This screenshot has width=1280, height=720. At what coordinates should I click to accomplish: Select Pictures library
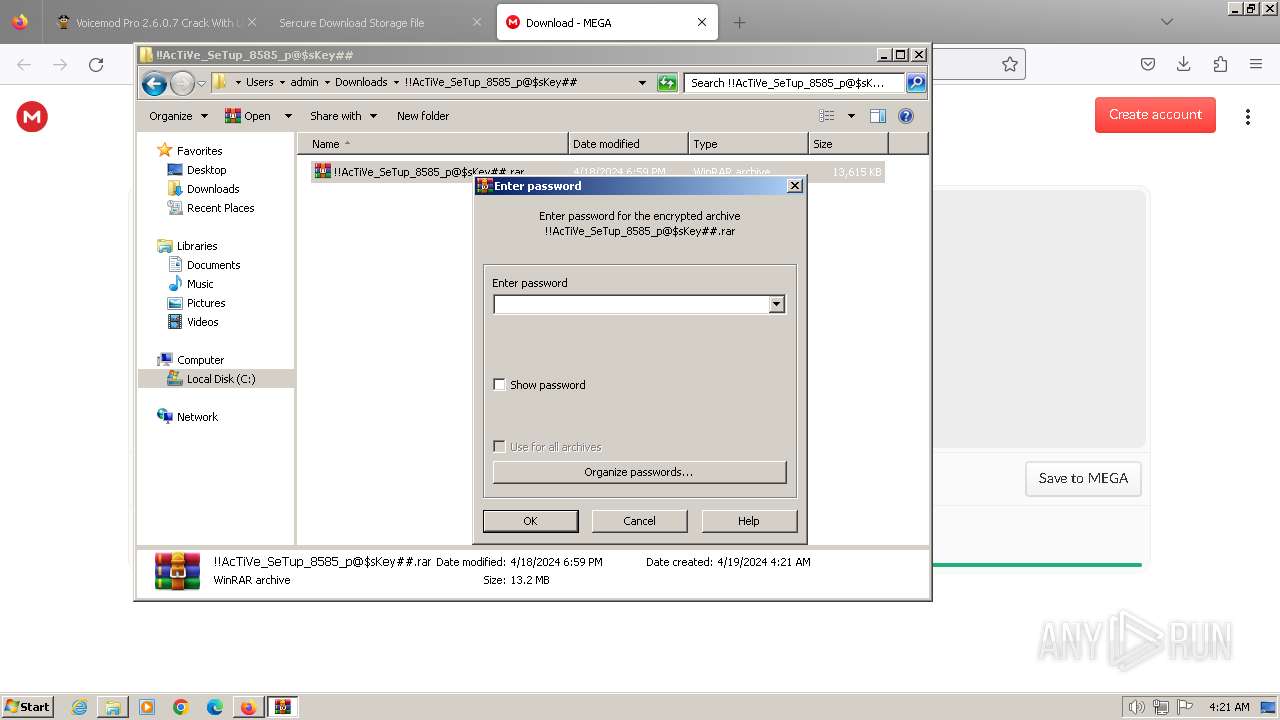click(206, 303)
